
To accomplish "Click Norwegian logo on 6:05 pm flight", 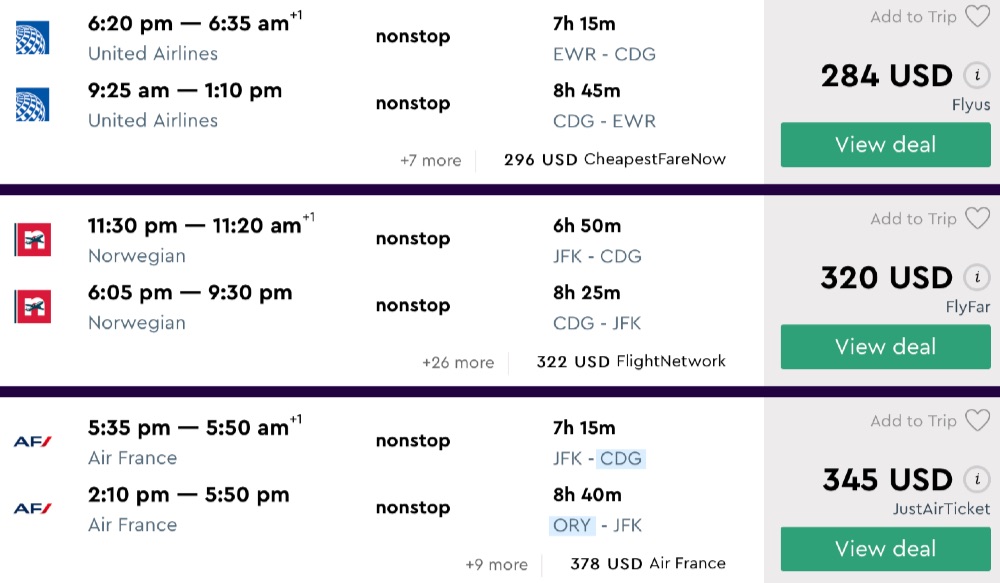I will [33, 307].
